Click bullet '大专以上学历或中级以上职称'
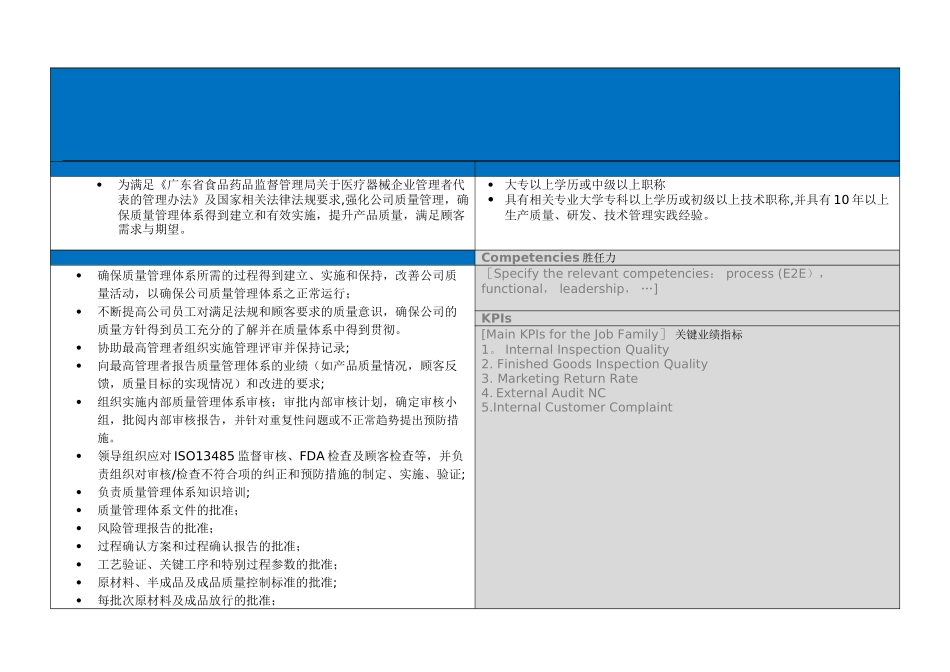Screen dimensions: 950x672 pyautogui.click(x=585, y=185)
